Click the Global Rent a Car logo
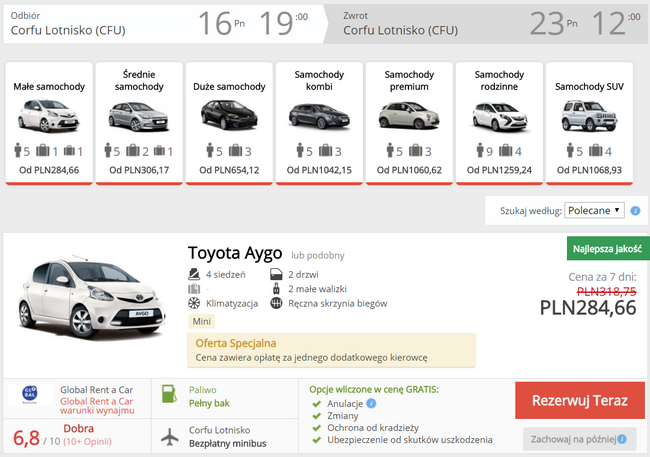This screenshot has height=457, width=650. click(30, 394)
